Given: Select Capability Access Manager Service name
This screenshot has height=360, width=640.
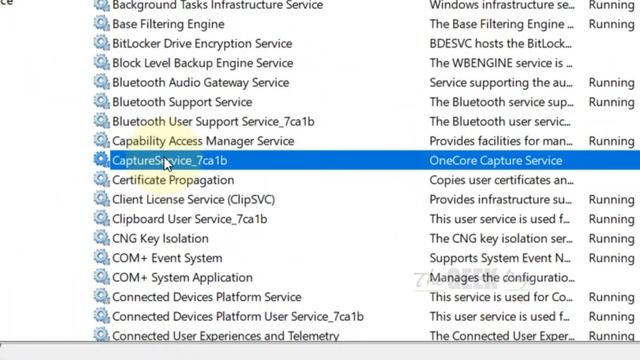Looking at the screenshot, I should click(x=203, y=141).
